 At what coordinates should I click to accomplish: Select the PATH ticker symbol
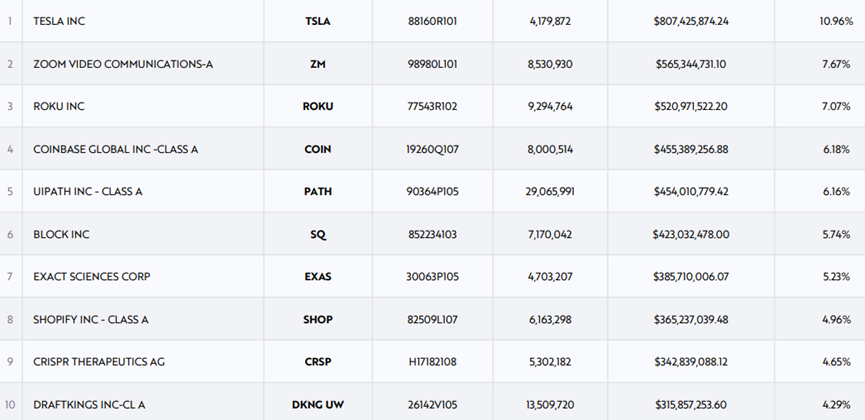tap(318, 192)
